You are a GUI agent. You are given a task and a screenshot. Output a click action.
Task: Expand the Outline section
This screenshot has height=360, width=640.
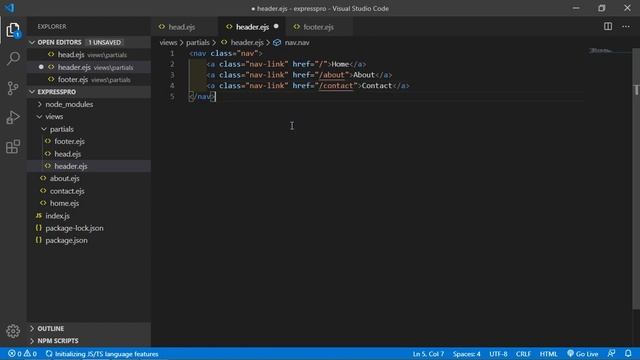(x=32, y=328)
